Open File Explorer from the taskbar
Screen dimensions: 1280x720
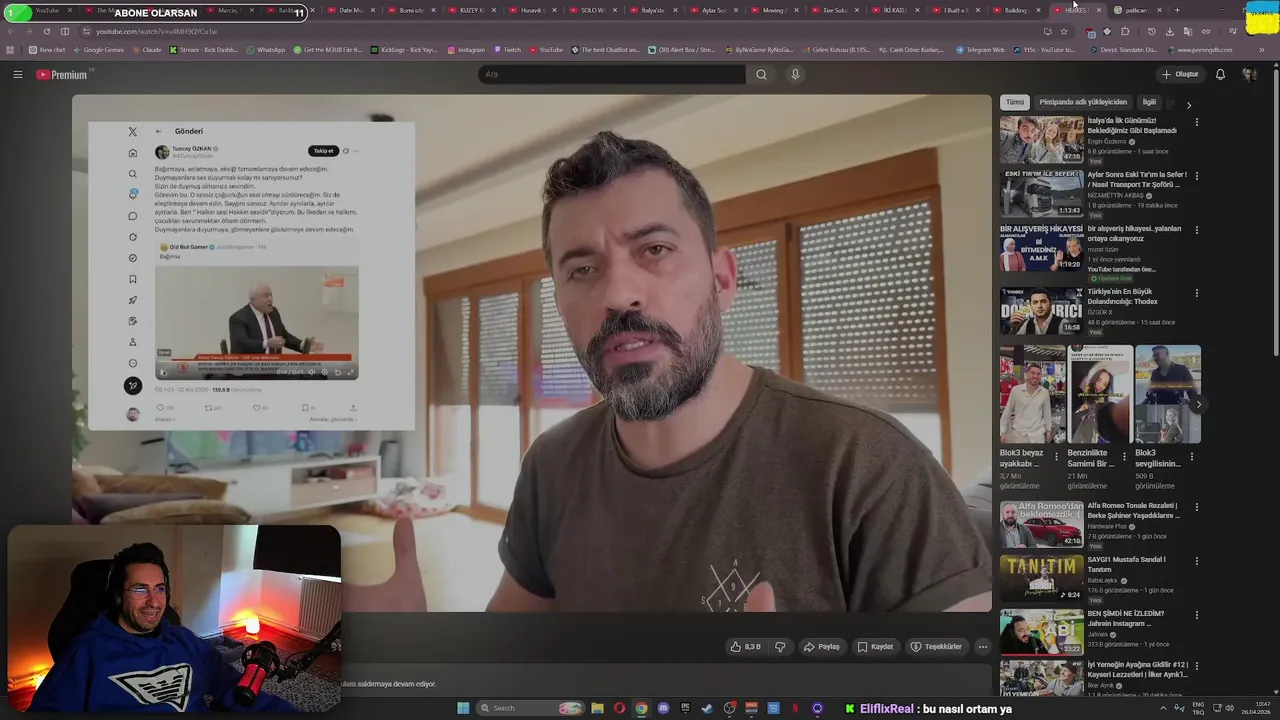597,708
